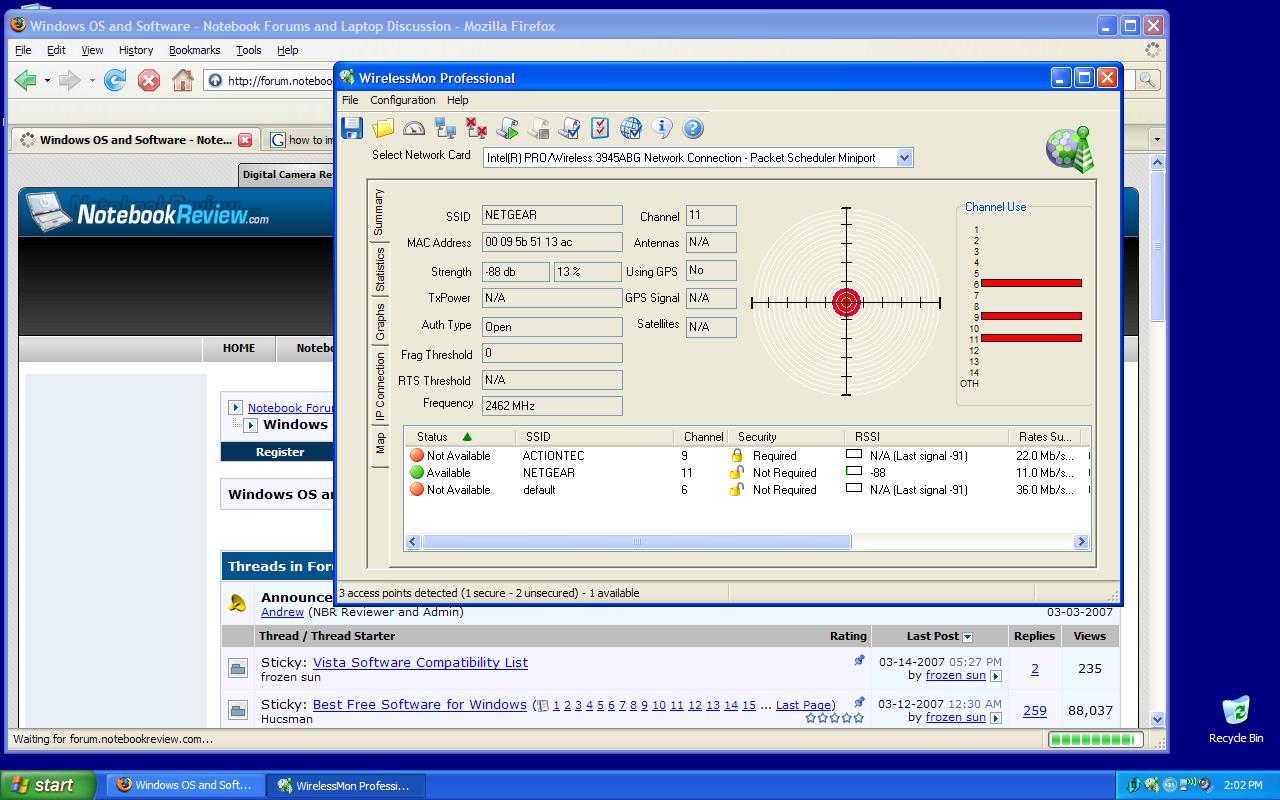Open the red checklist options icon

point(600,128)
